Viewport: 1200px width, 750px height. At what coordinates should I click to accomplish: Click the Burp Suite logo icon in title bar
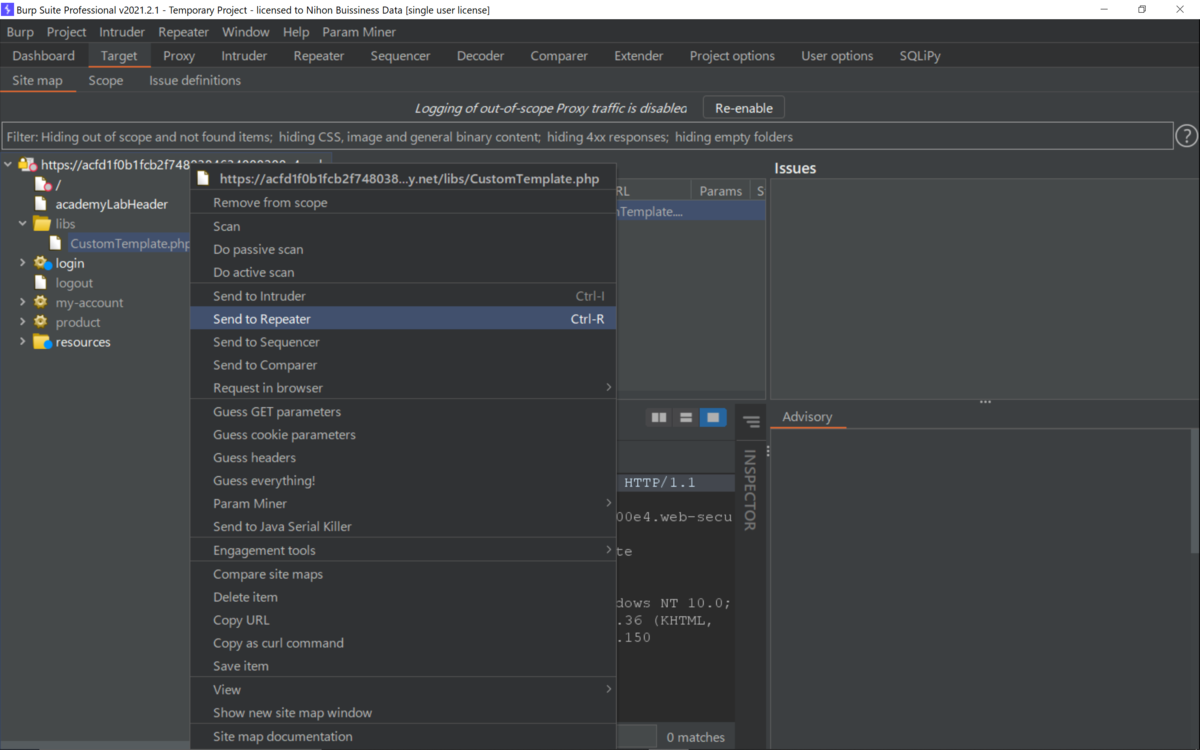[x=7, y=9]
